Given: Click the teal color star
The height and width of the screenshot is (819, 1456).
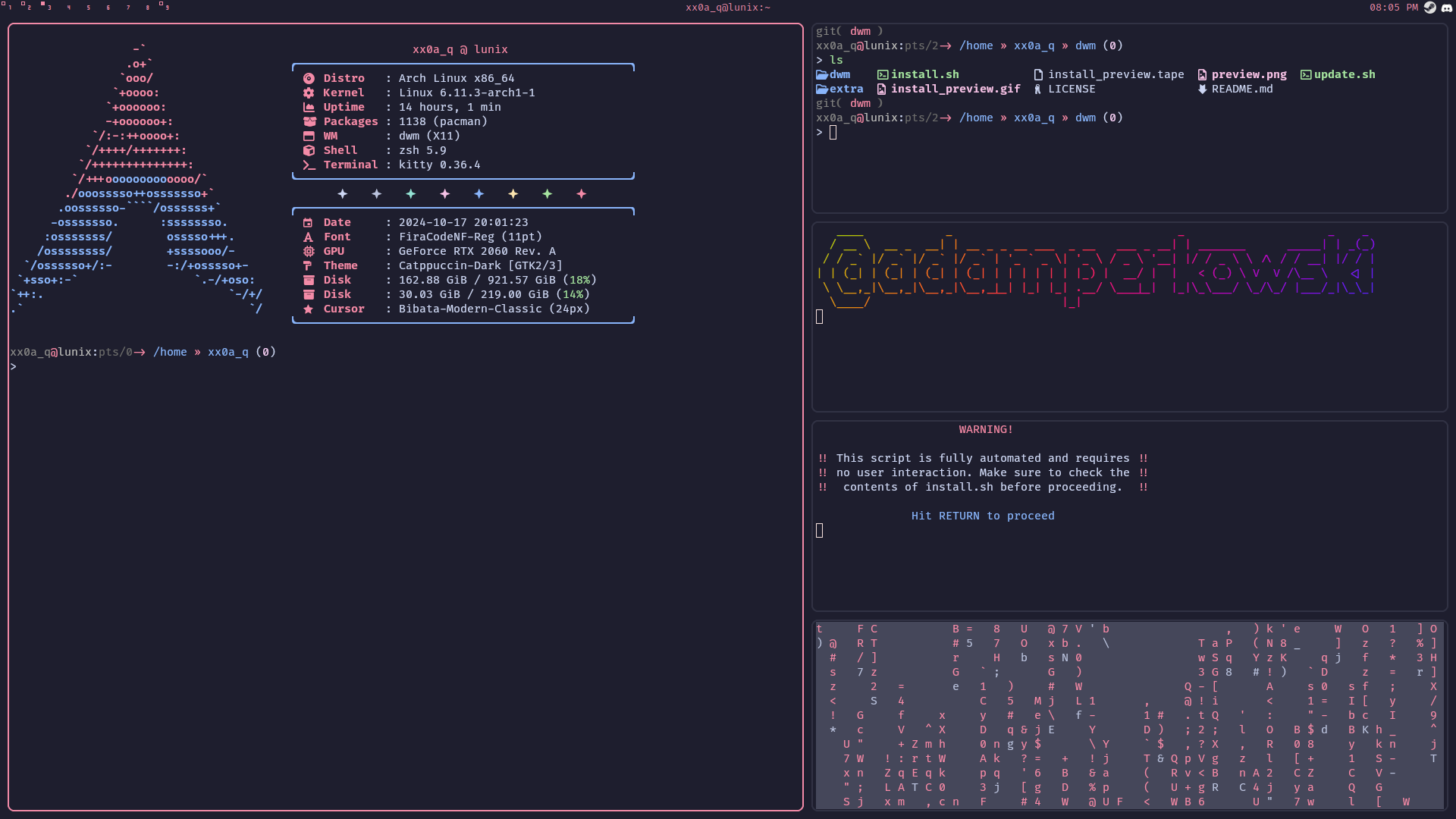Looking at the screenshot, I should pyautogui.click(x=411, y=194).
